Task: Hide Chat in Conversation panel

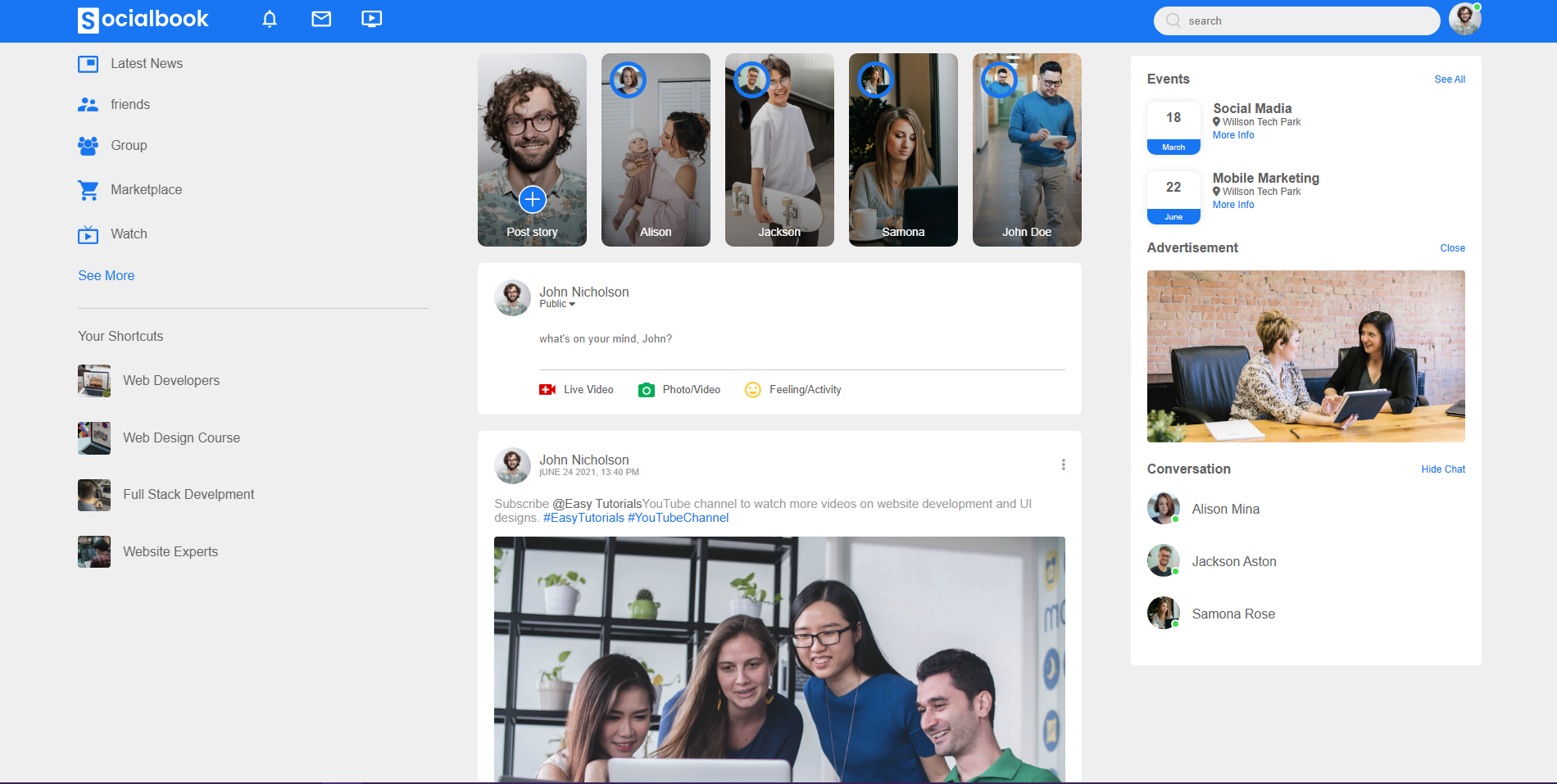Action: [x=1442, y=469]
